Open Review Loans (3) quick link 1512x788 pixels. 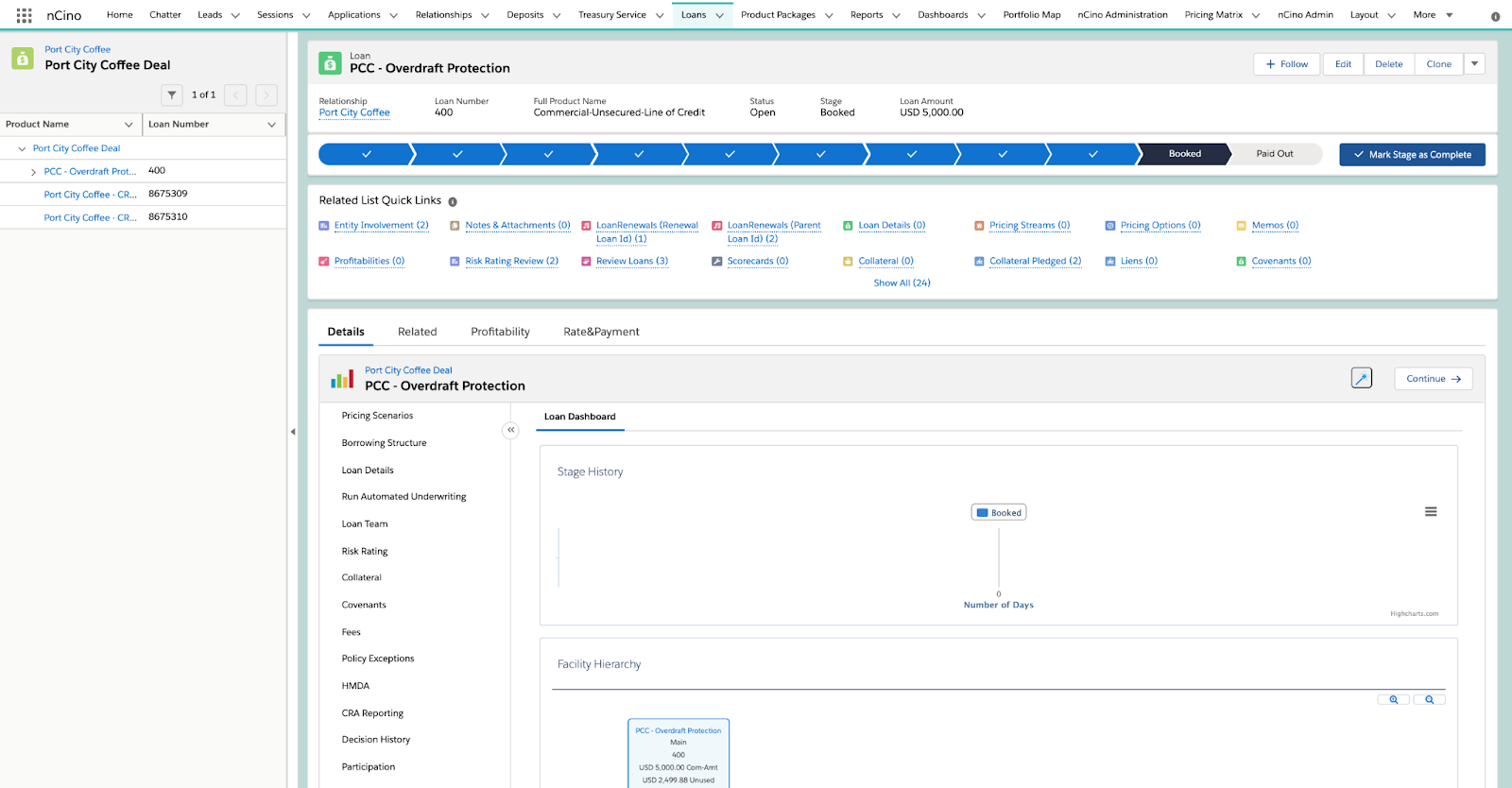pos(632,262)
